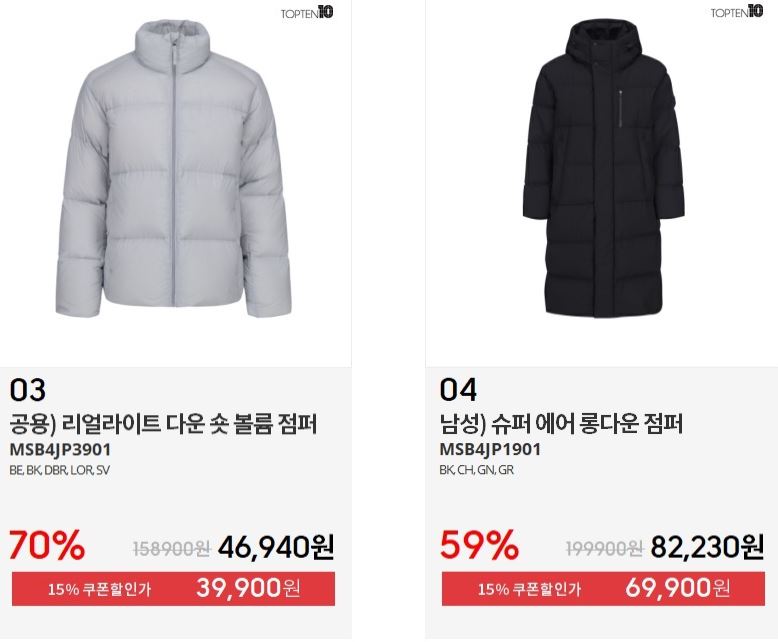Screen dimensions: 778x642
Task: Click the struck-through 158900원 original price
Action: point(172,549)
